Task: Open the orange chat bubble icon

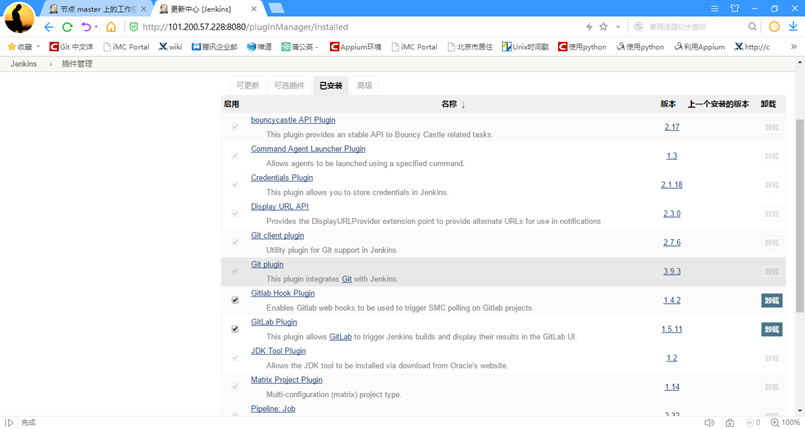Action: pos(774,27)
